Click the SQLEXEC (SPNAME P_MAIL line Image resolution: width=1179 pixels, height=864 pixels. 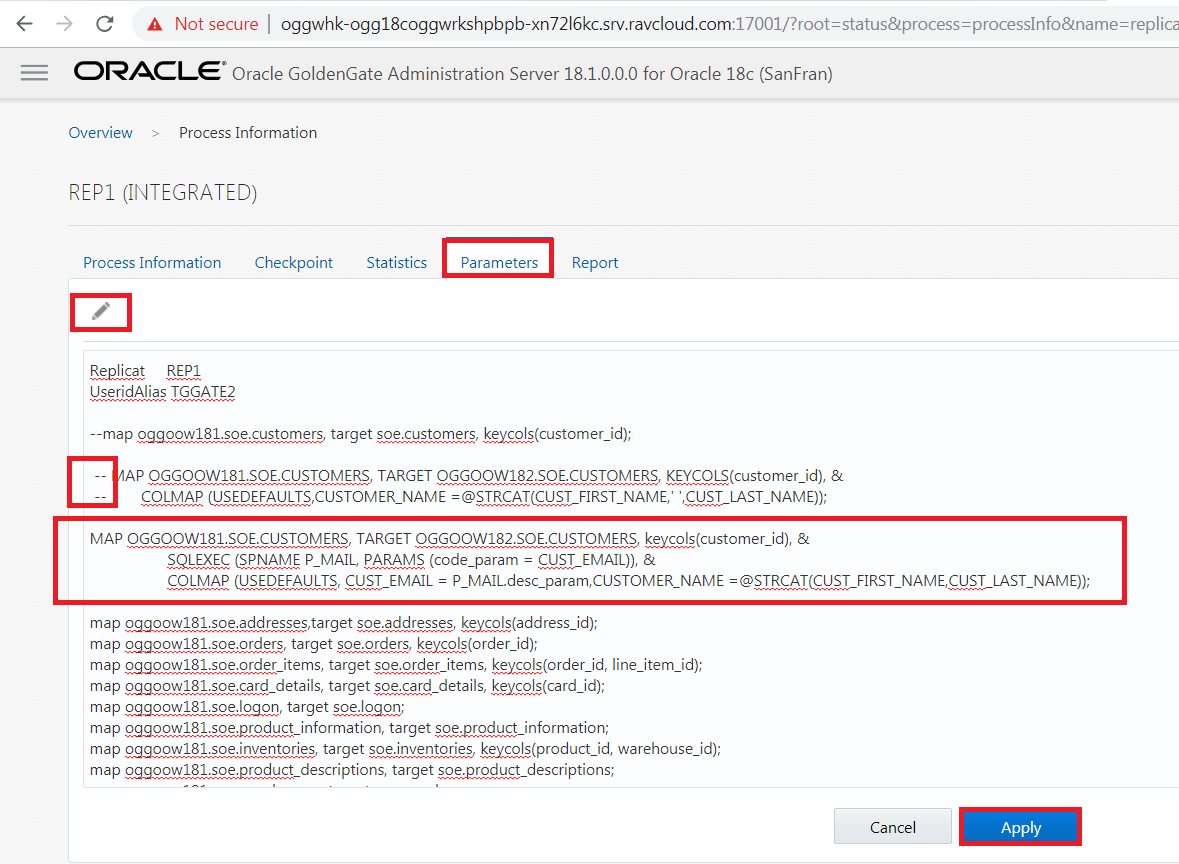point(411,559)
